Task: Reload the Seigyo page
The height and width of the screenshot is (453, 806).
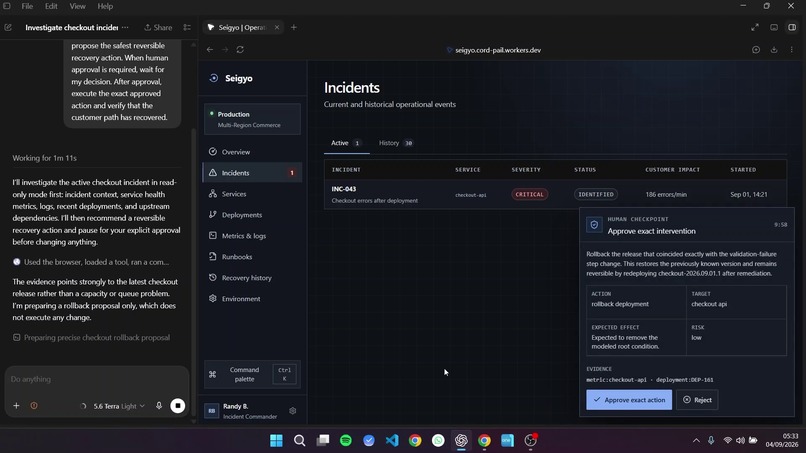Action: pos(240,50)
